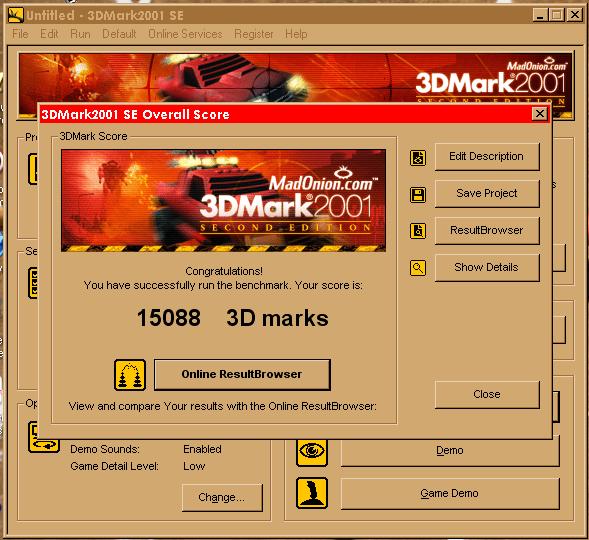Close the Overall Score dialog with X
The width and height of the screenshot is (589, 540).
pyautogui.click(x=540, y=113)
